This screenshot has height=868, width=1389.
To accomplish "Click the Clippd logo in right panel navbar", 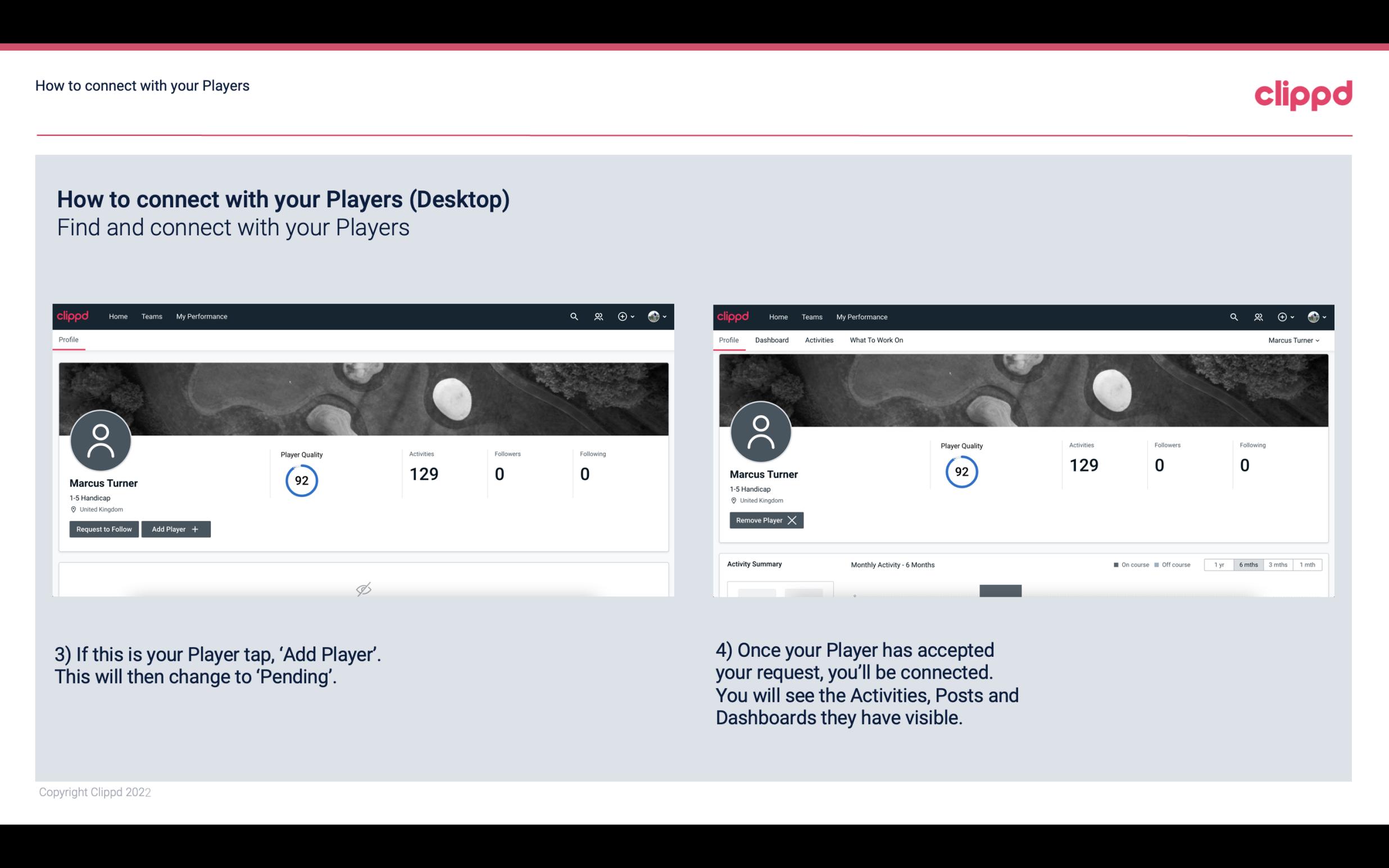I will pos(733,316).
